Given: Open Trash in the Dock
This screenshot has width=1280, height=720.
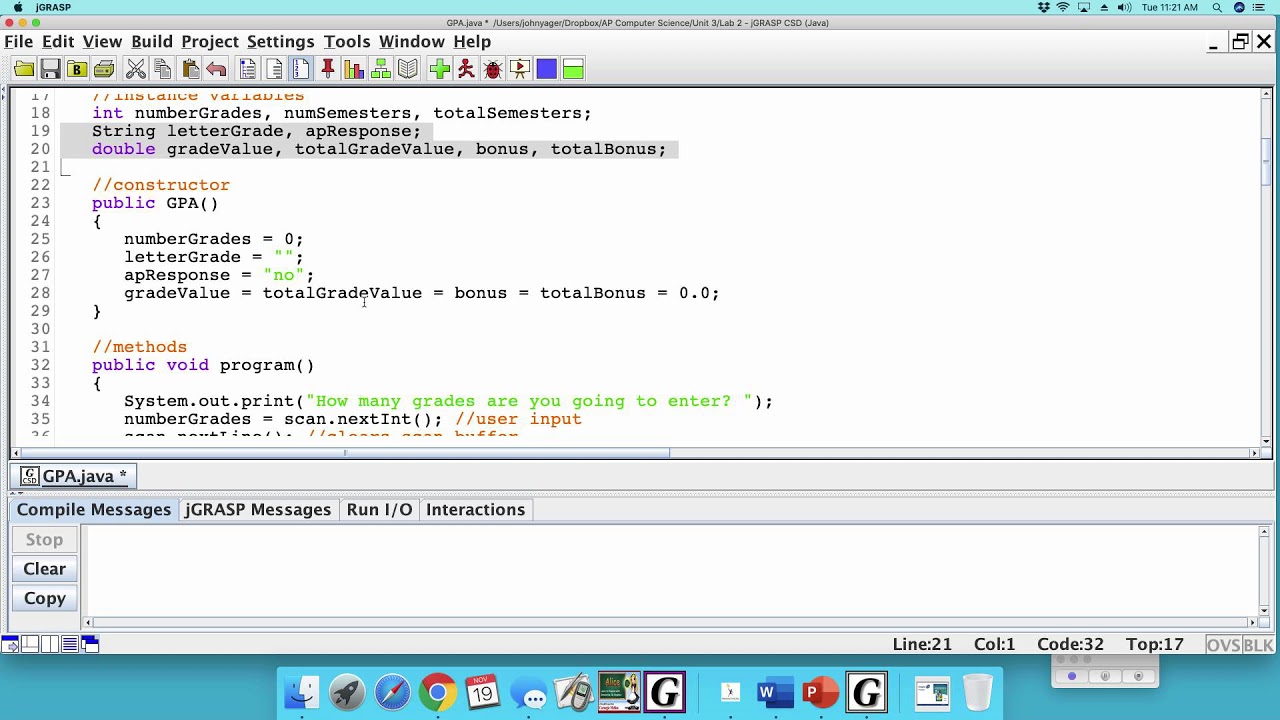Looking at the screenshot, I should coord(977,692).
